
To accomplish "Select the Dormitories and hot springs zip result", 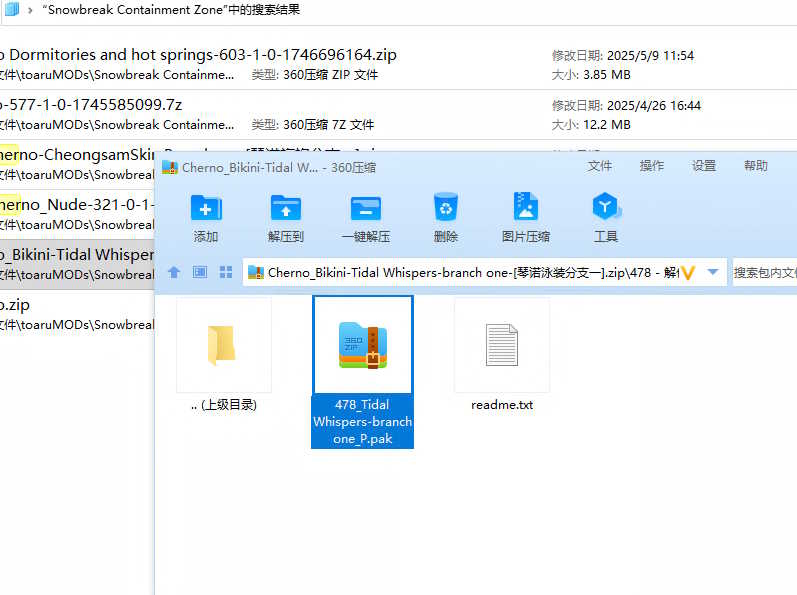I will (x=200, y=55).
